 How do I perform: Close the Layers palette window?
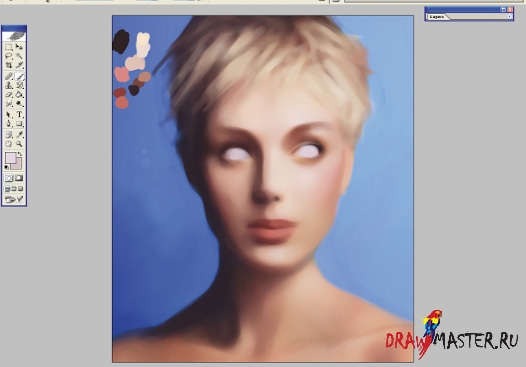click(510, 10)
